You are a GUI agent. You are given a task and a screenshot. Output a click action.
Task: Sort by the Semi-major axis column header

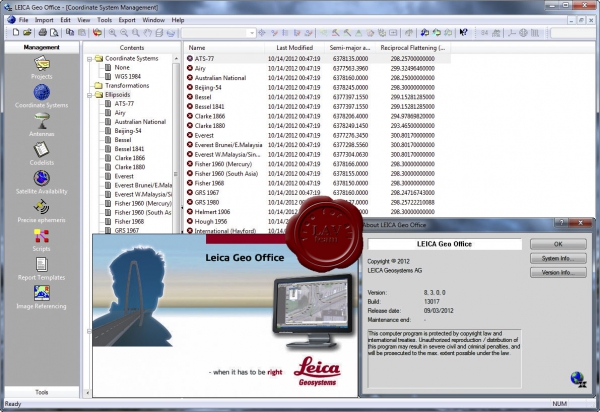pyautogui.click(x=350, y=48)
